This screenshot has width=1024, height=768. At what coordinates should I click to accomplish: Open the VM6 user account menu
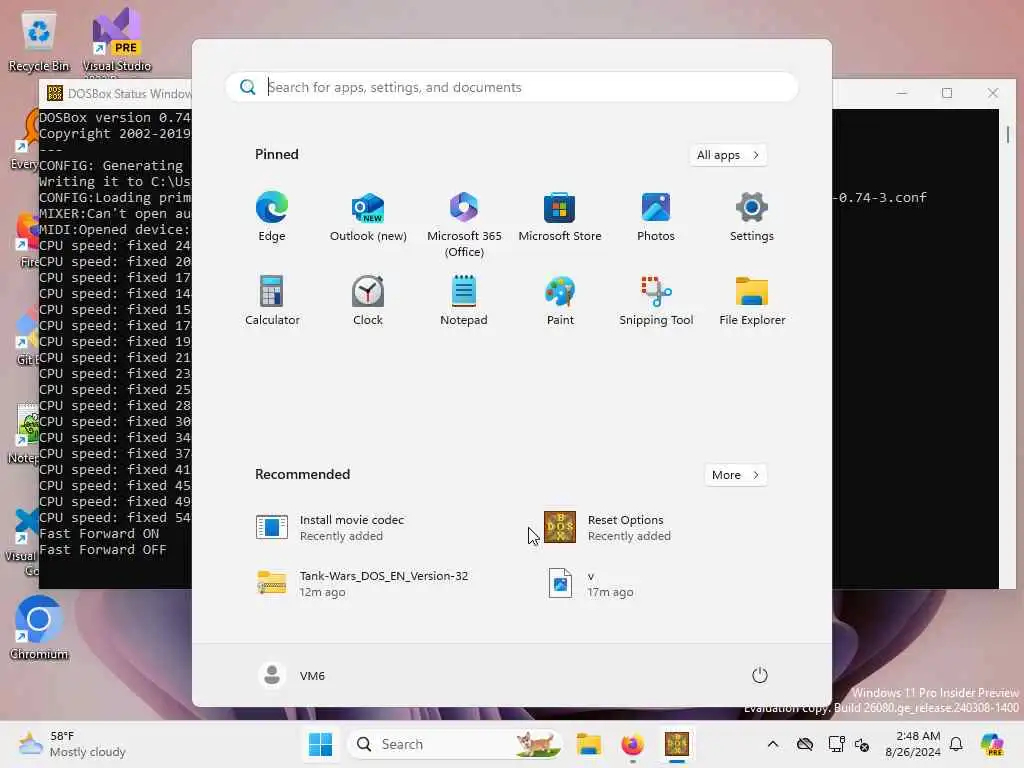(292, 675)
